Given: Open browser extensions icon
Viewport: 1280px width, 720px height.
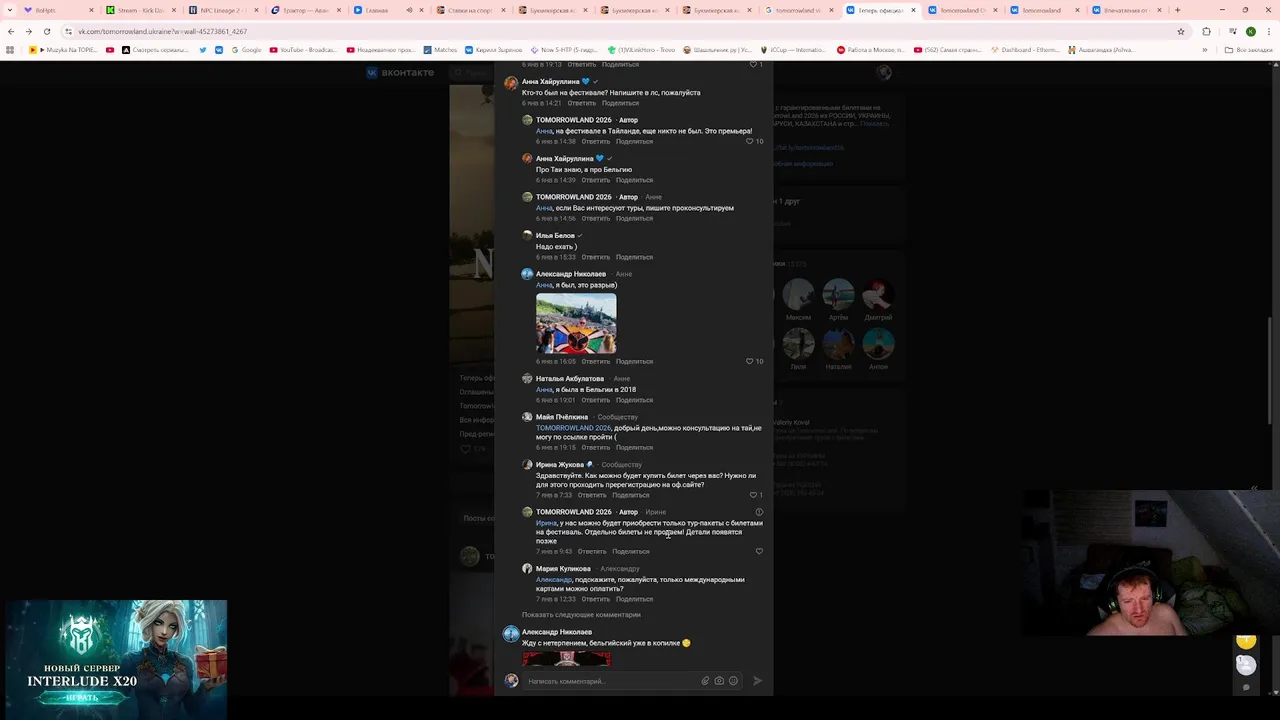Looking at the screenshot, I should [x=1206, y=31].
